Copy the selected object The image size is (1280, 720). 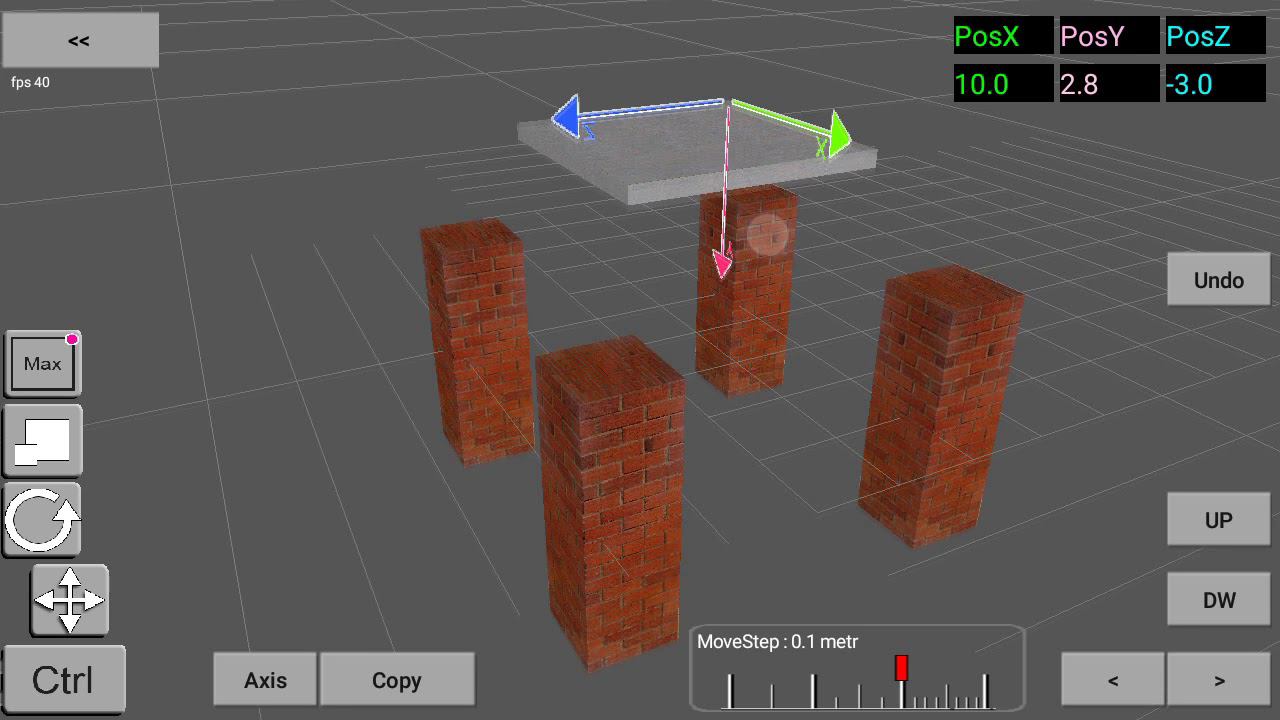click(397, 680)
